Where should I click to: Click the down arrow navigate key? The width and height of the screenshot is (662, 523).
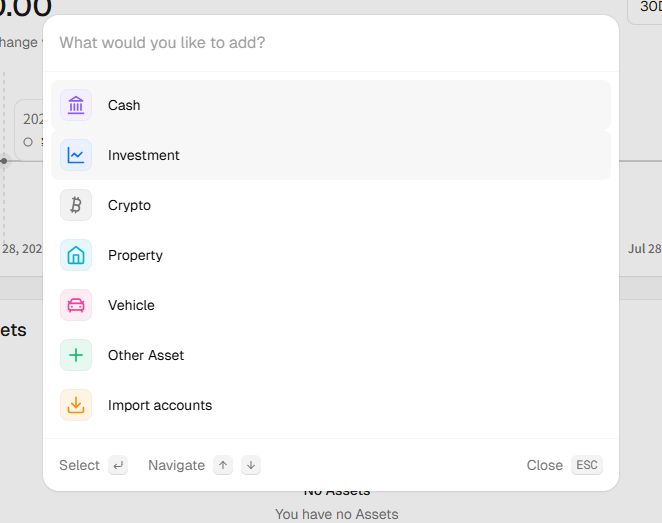251,465
